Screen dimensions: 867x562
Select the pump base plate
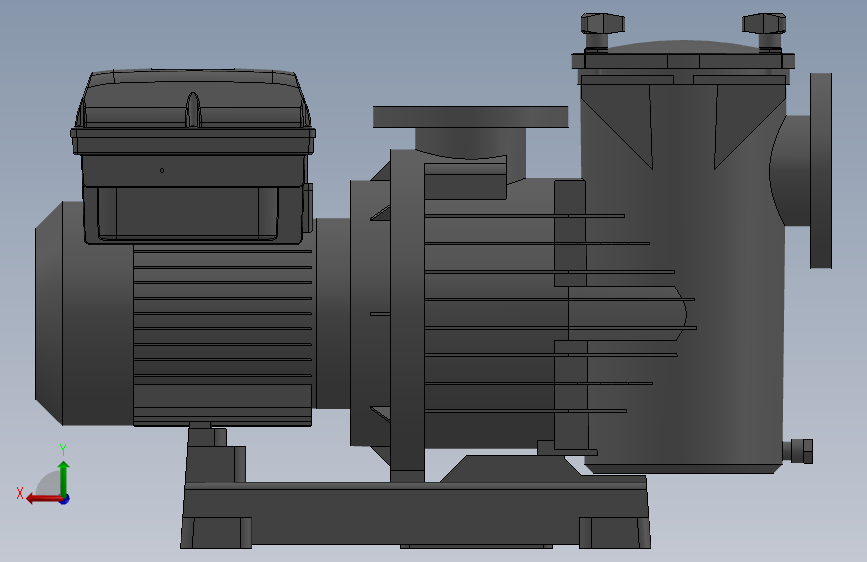pyautogui.click(x=415, y=513)
